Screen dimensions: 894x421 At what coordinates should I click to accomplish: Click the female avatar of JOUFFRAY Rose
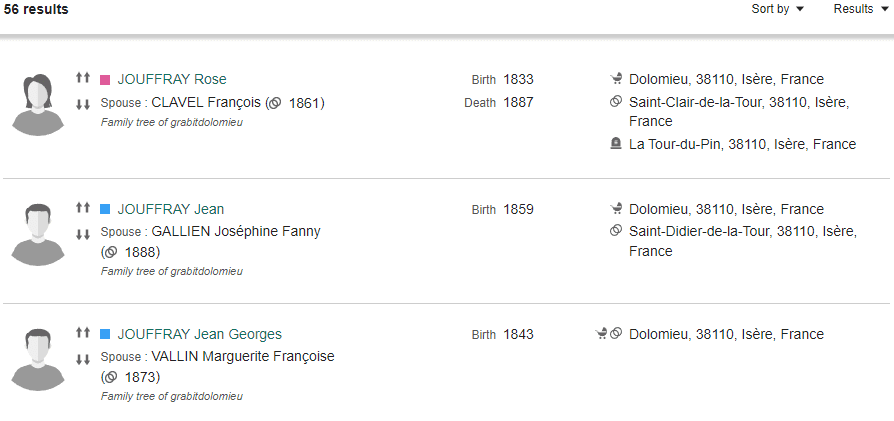tap(38, 104)
